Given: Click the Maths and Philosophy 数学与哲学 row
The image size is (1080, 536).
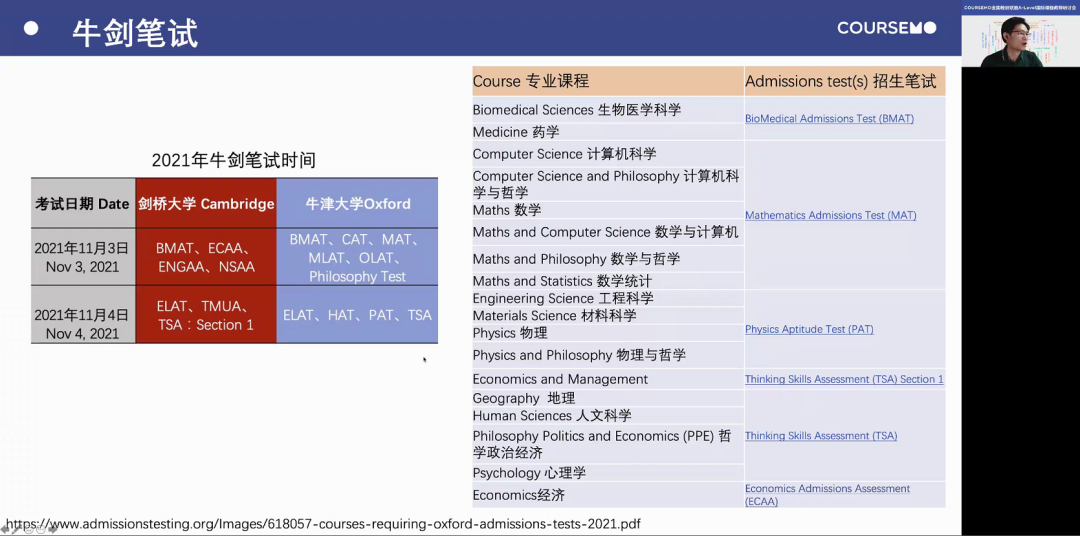Looking at the screenshot, I should pos(608,259).
